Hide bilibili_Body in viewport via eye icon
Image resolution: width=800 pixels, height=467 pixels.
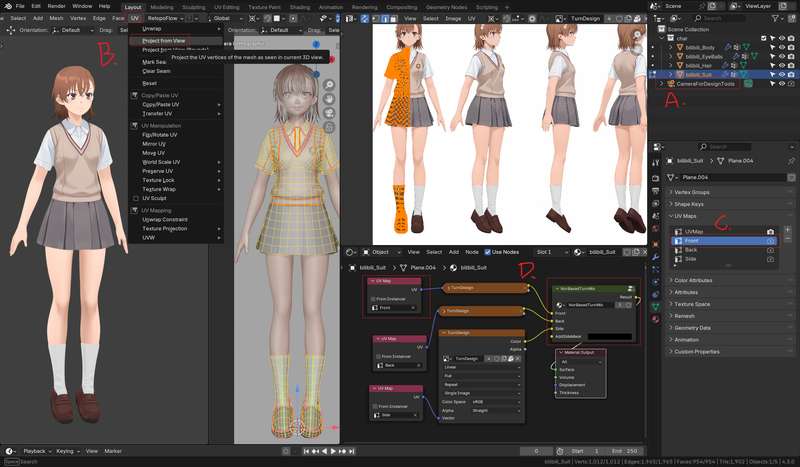point(782,47)
